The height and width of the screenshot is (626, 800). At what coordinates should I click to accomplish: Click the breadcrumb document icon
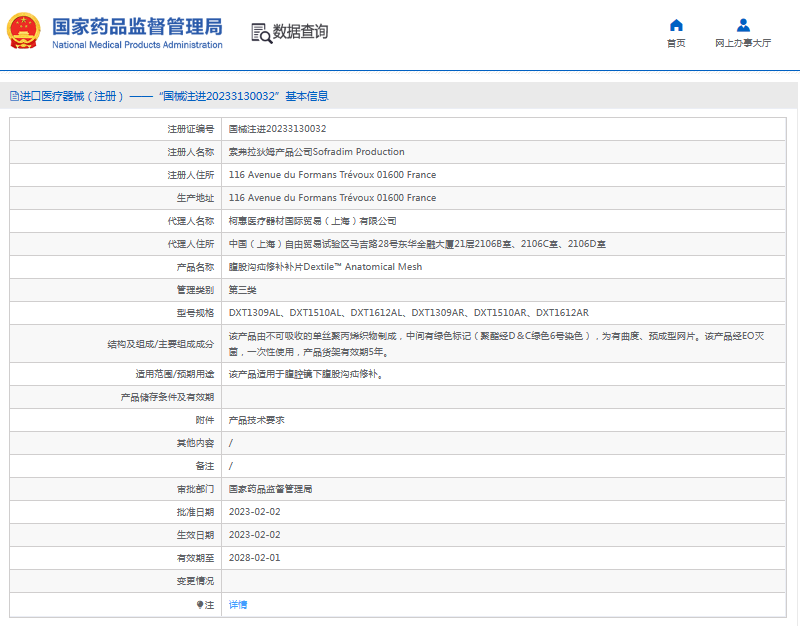(x=13, y=96)
